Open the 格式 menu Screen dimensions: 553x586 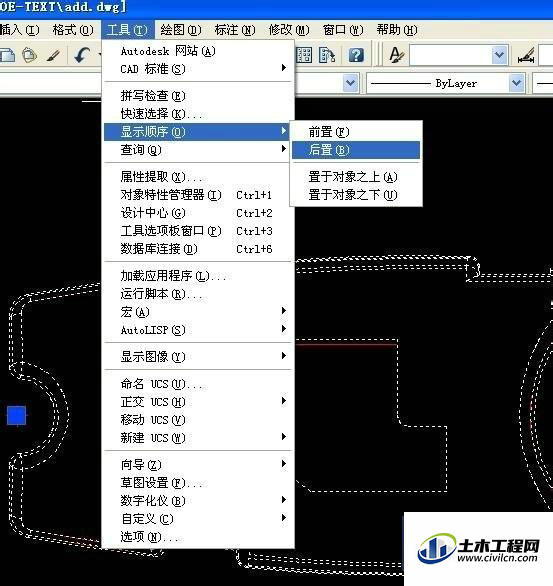coord(73,30)
